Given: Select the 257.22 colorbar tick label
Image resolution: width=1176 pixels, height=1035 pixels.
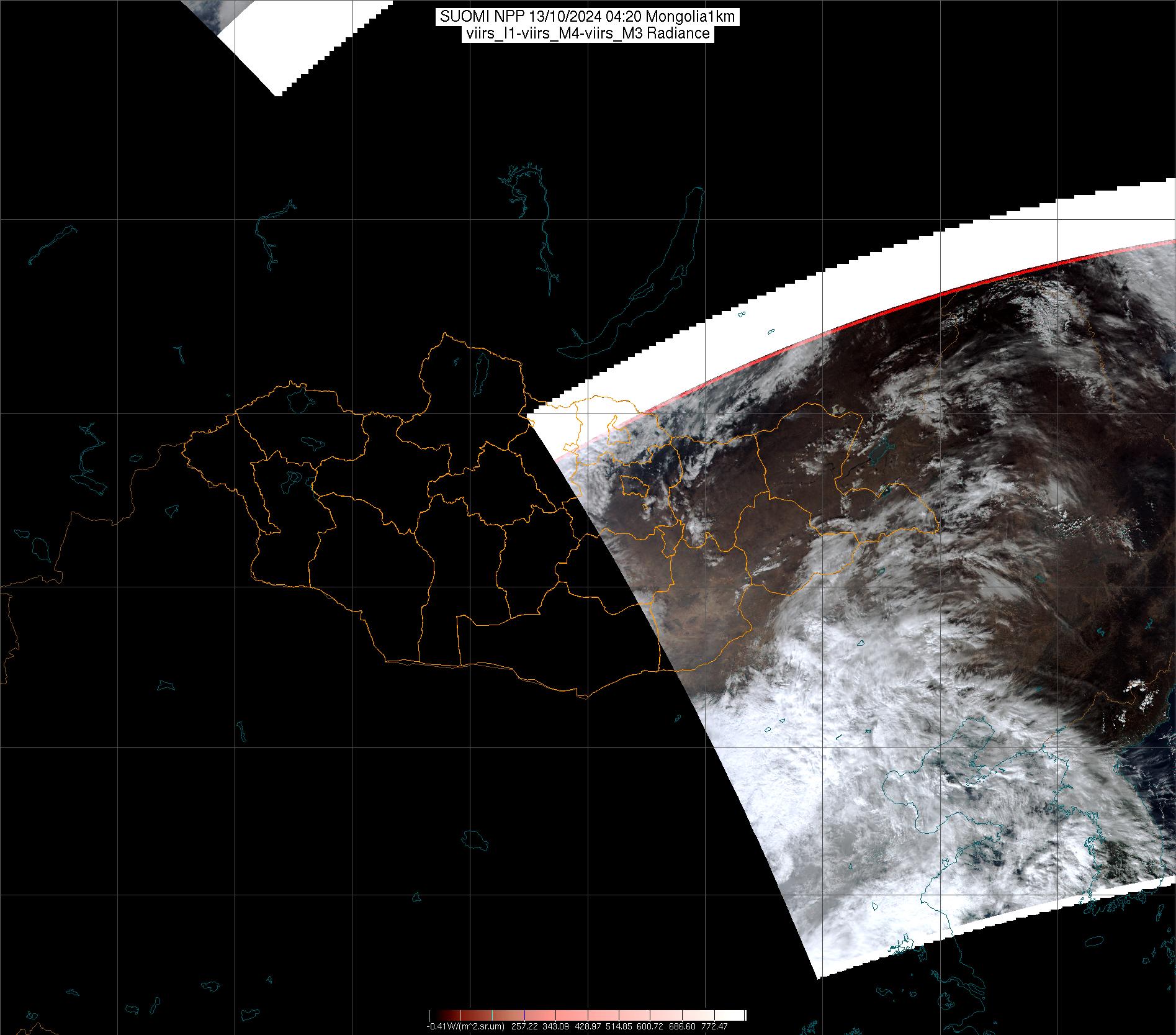Looking at the screenshot, I should 524,1026.
